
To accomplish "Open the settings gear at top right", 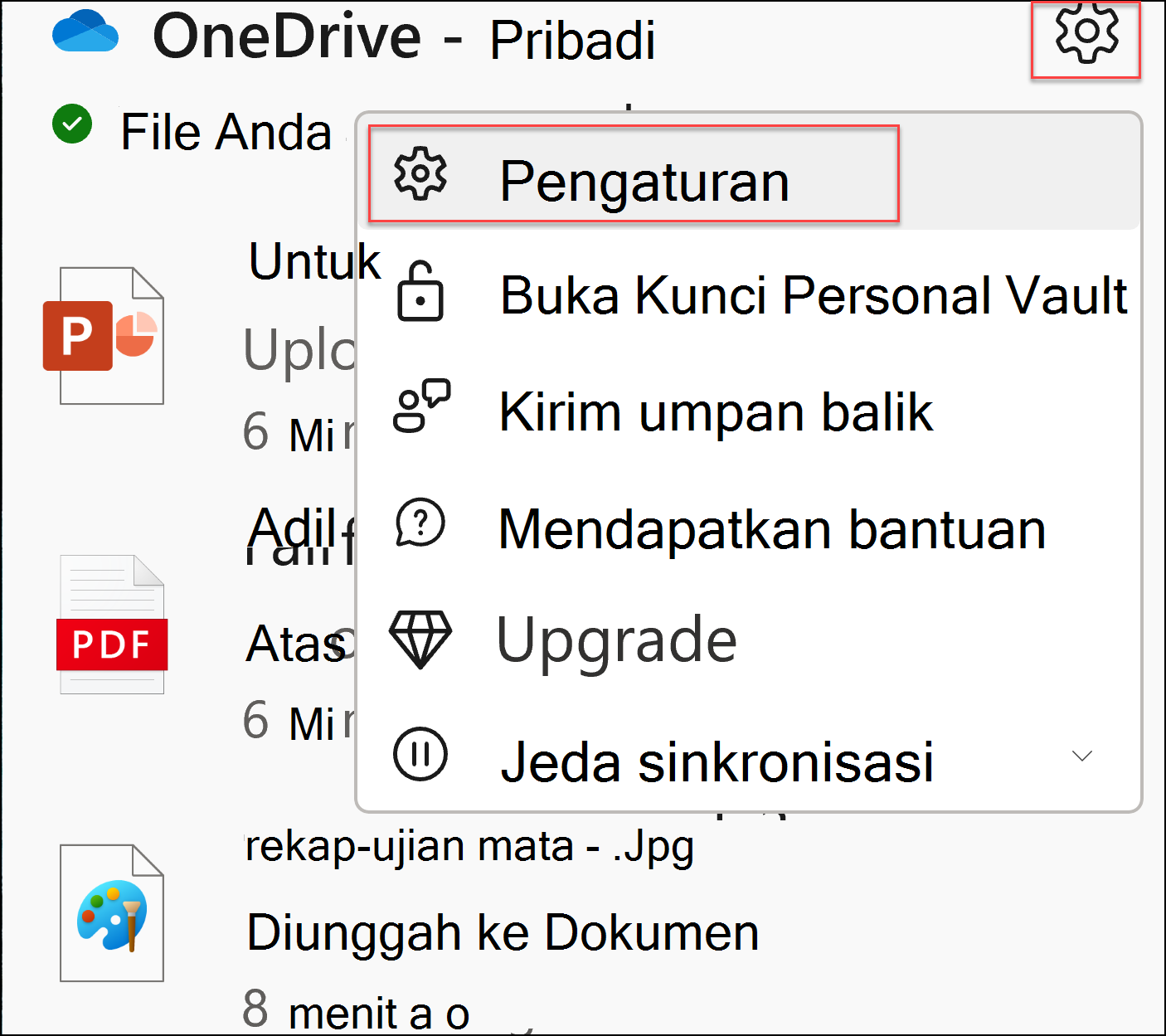I will (x=1086, y=33).
